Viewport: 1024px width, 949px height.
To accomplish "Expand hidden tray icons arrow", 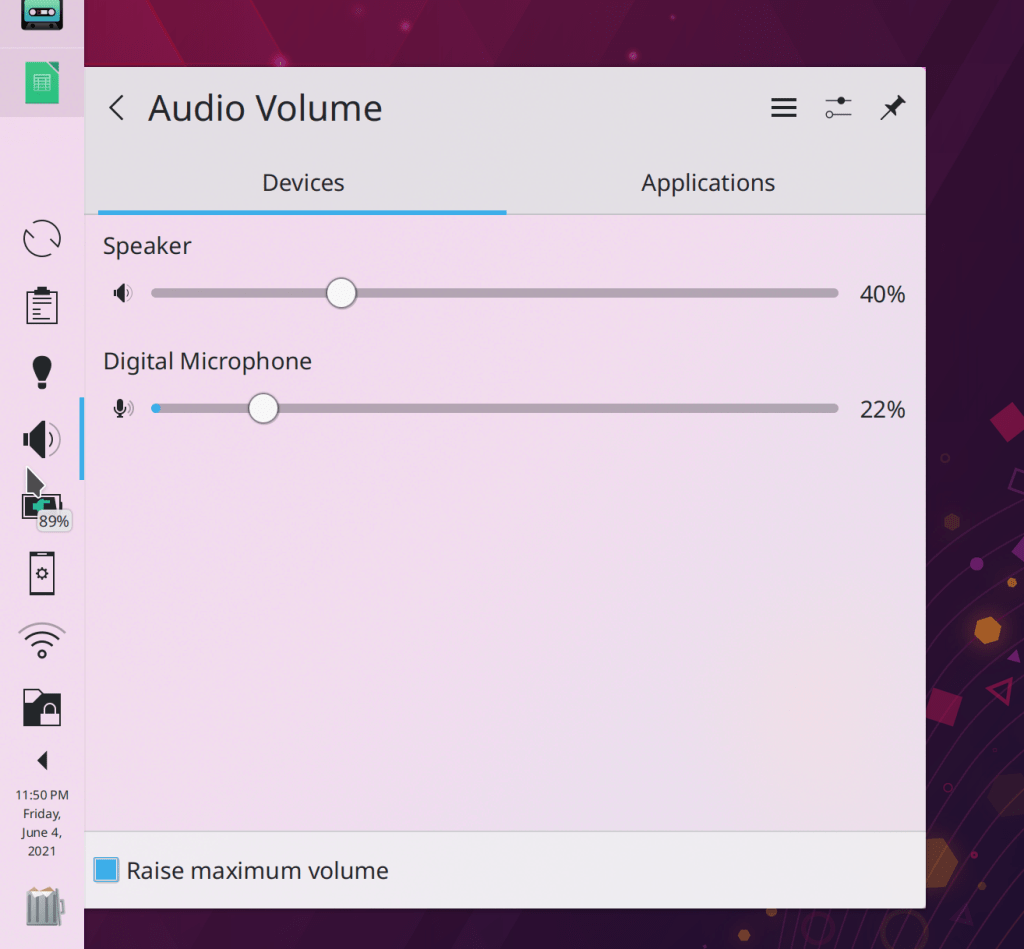I will tap(42, 761).
